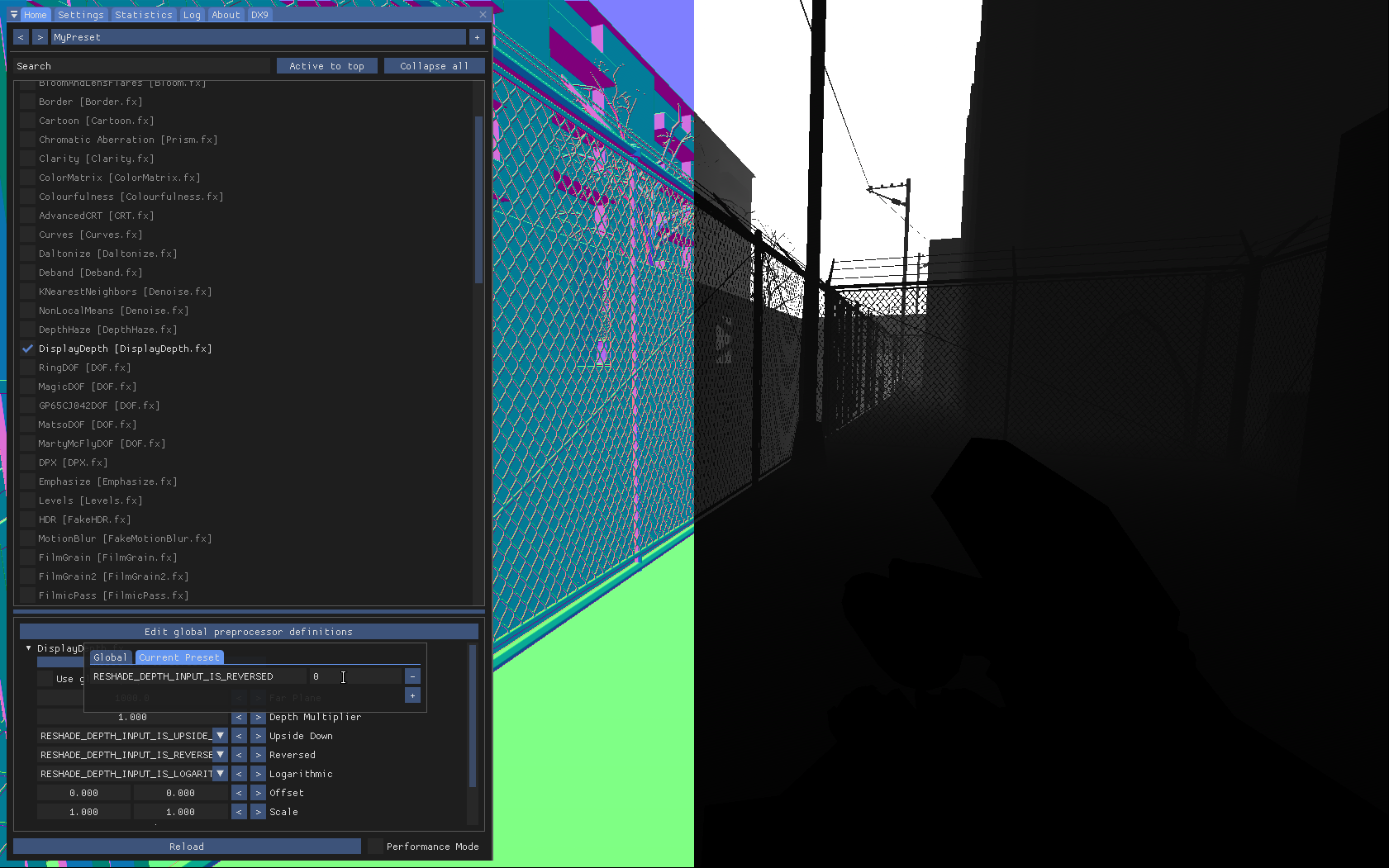The image size is (1389, 868).
Task: Collapse the DisplayDepth settings section triangle
Action: tap(28, 648)
